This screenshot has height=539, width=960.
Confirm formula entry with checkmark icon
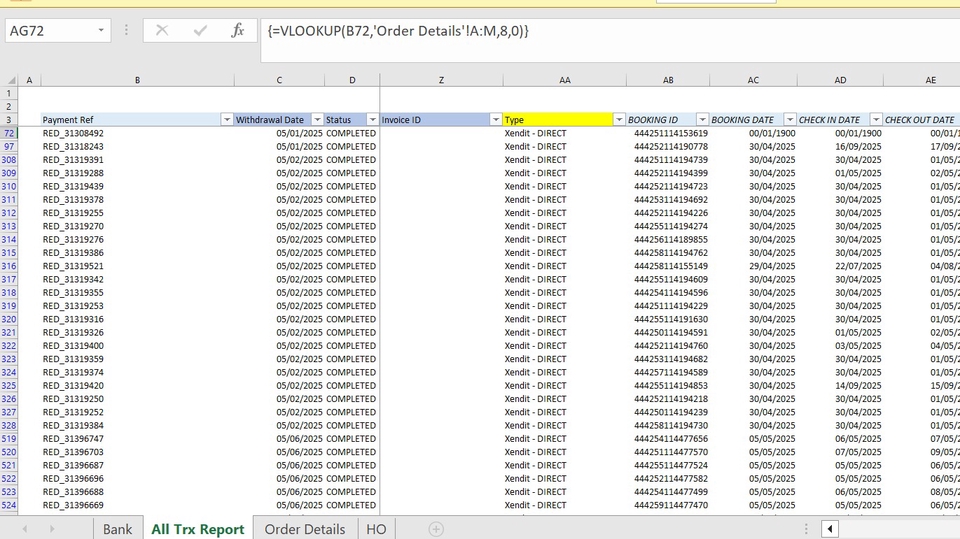click(x=200, y=31)
